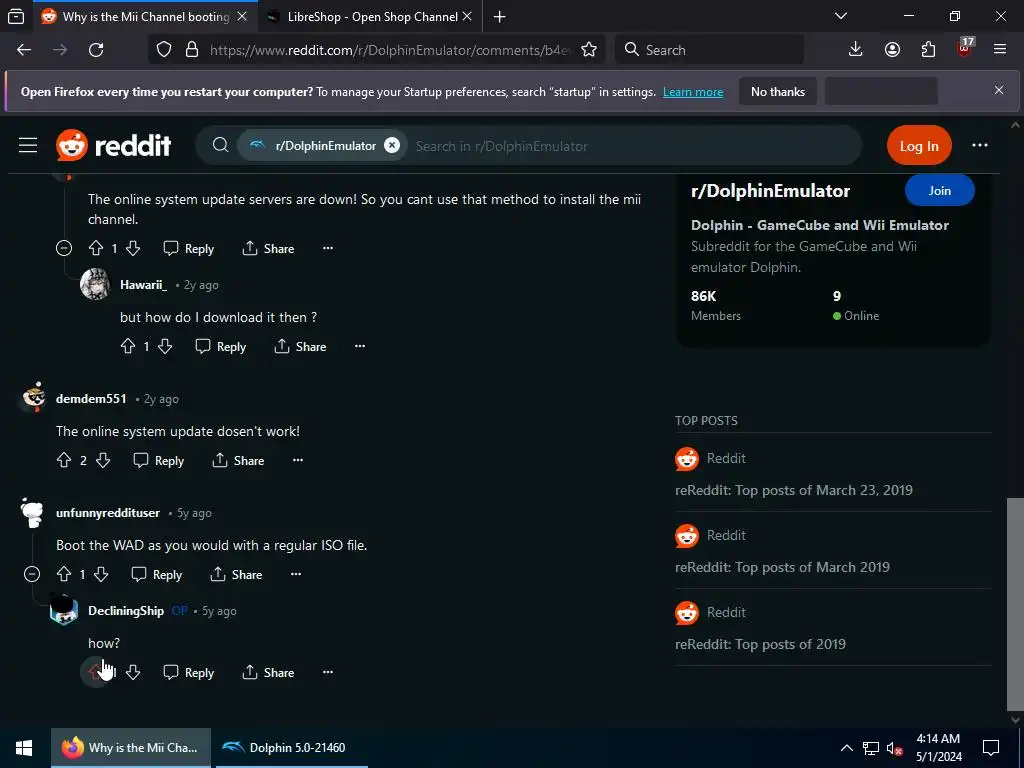Upvote Hawarii_'s comment
1024x768 pixels.
pos(128,346)
